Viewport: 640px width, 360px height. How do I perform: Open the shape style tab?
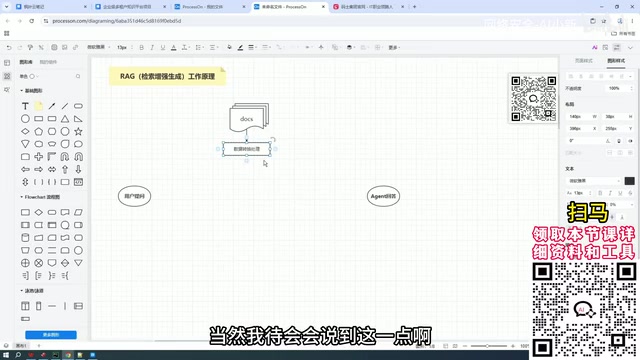[x=616, y=61]
